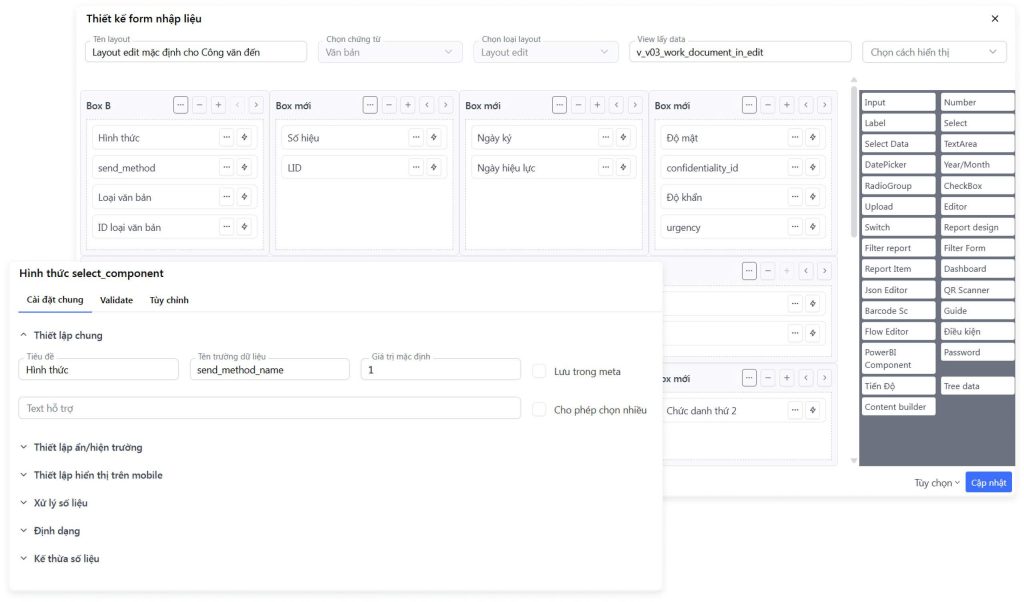The image size is (1024, 602).
Task: Select the DatePicker component button
Action: 898,165
